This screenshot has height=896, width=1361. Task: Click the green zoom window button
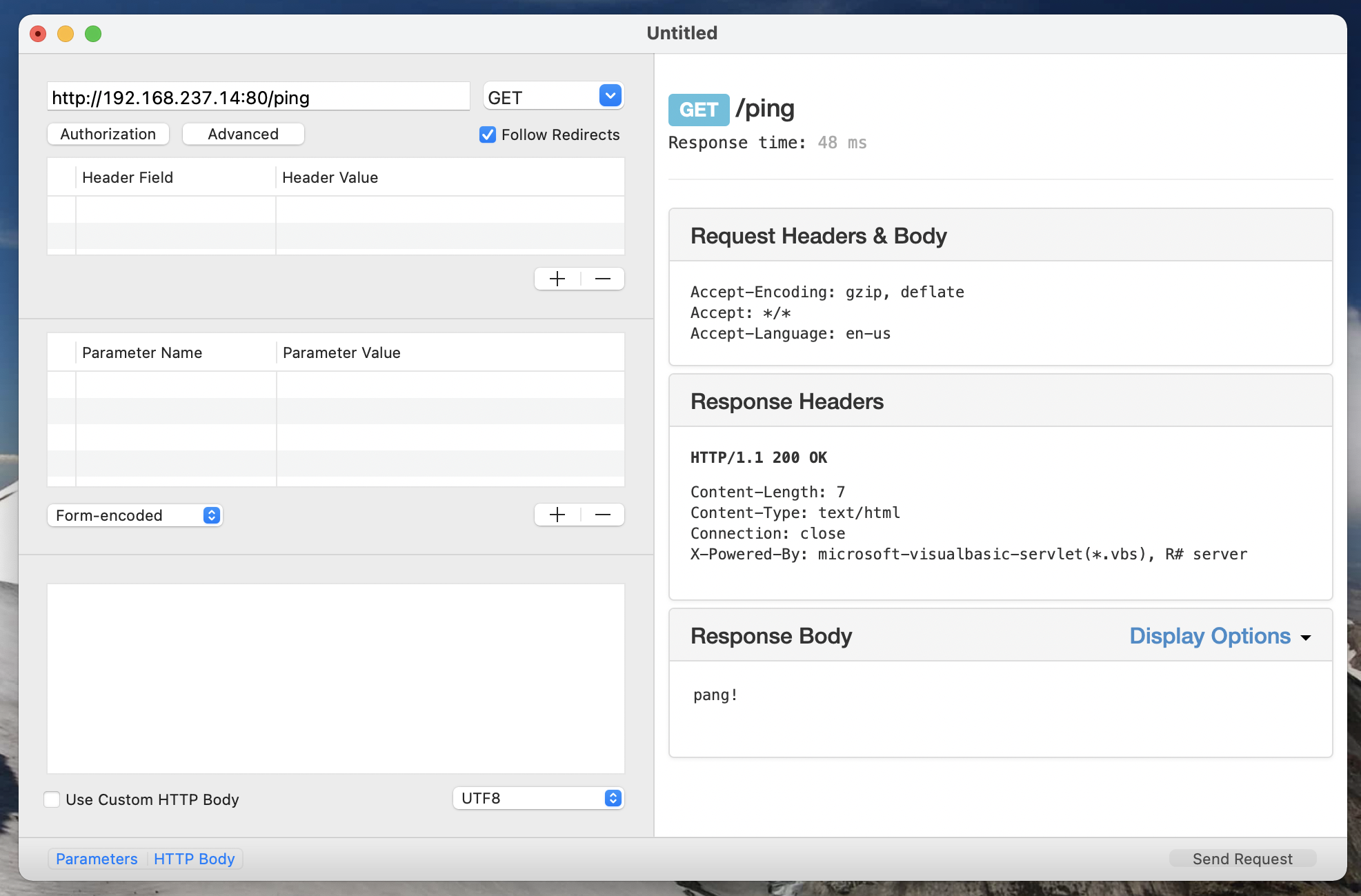[x=93, y=34]
